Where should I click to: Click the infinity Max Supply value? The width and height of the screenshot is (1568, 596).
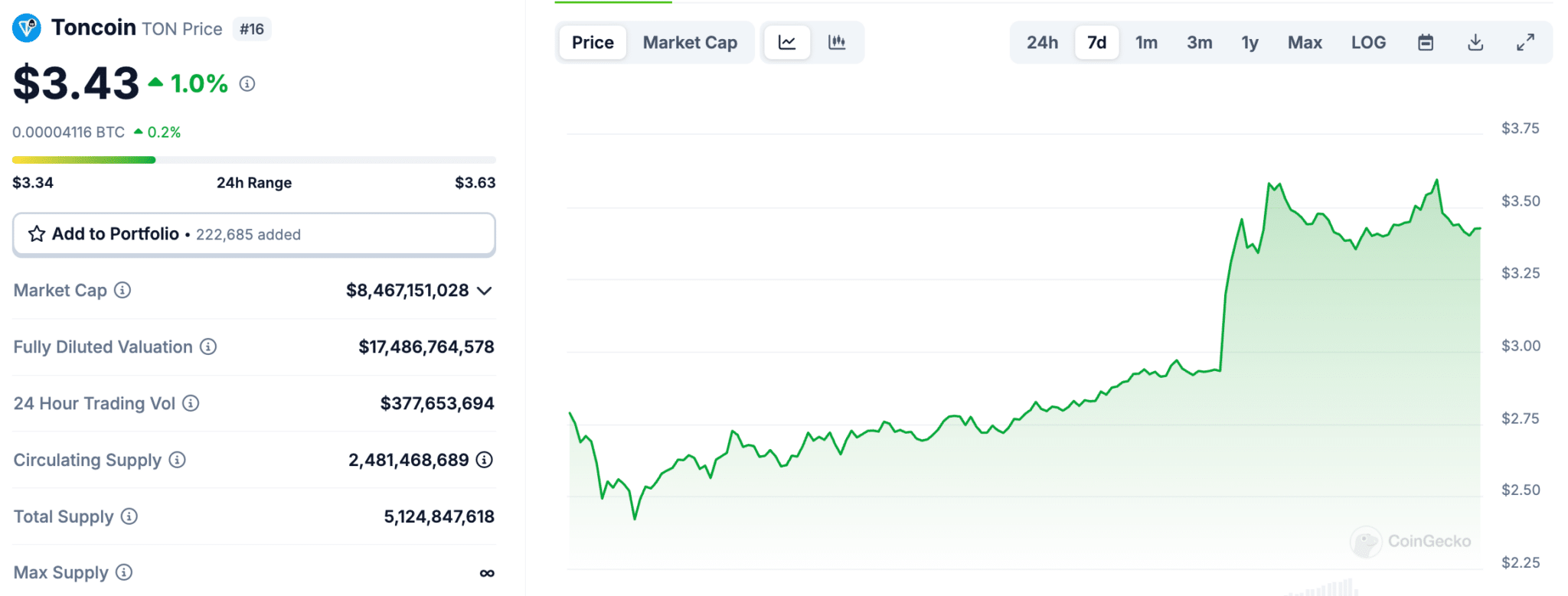coord(487,573)
